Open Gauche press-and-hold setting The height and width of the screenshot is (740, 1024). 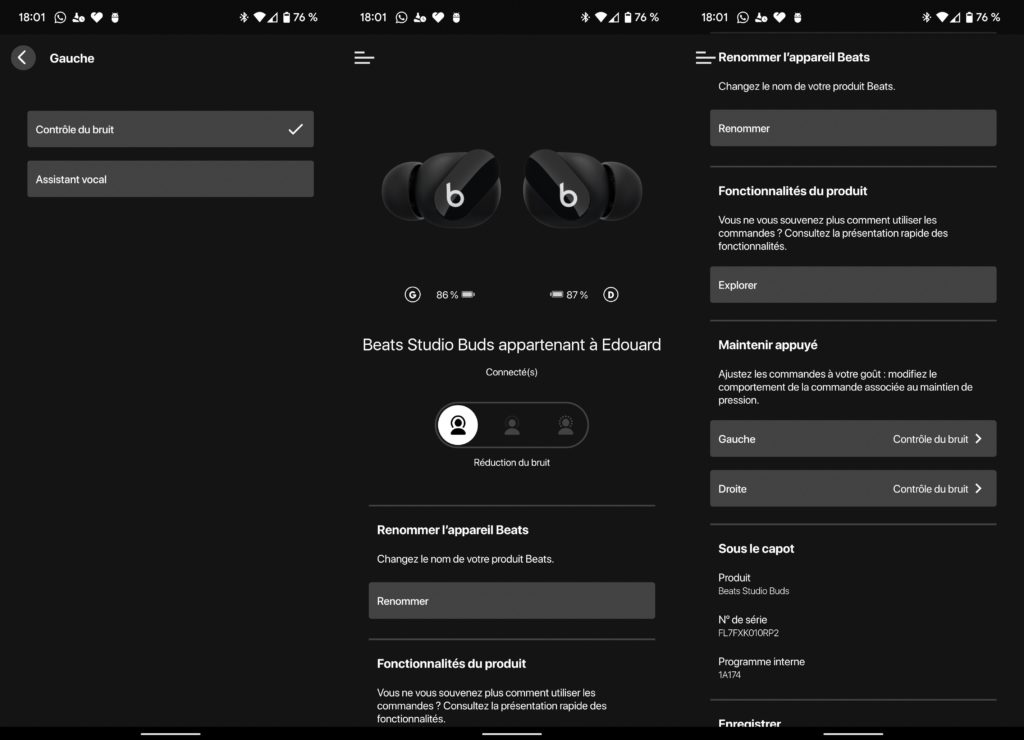(x=853, y=439)
